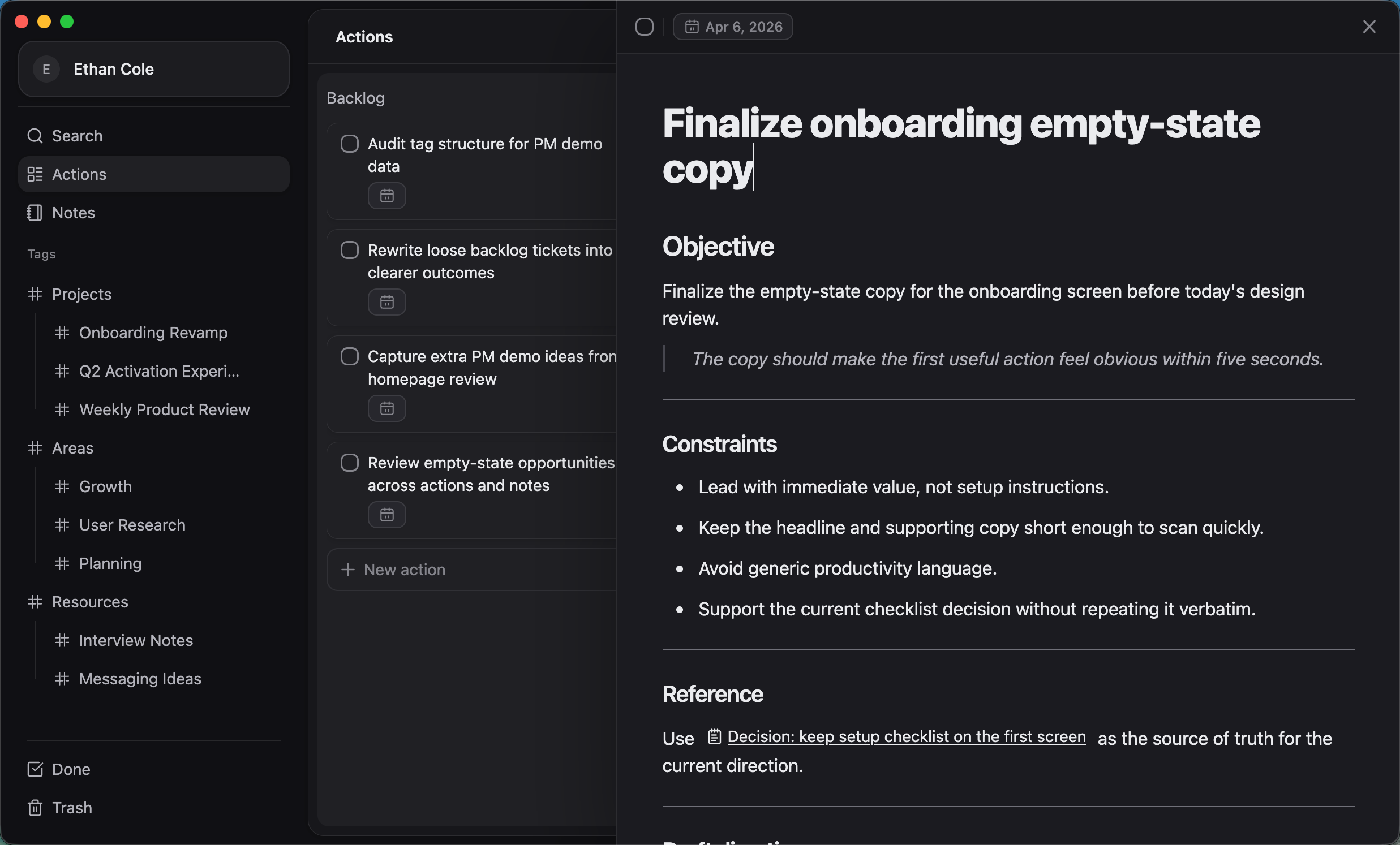
Task: Expand the Projects tag group
Action: 81,294
